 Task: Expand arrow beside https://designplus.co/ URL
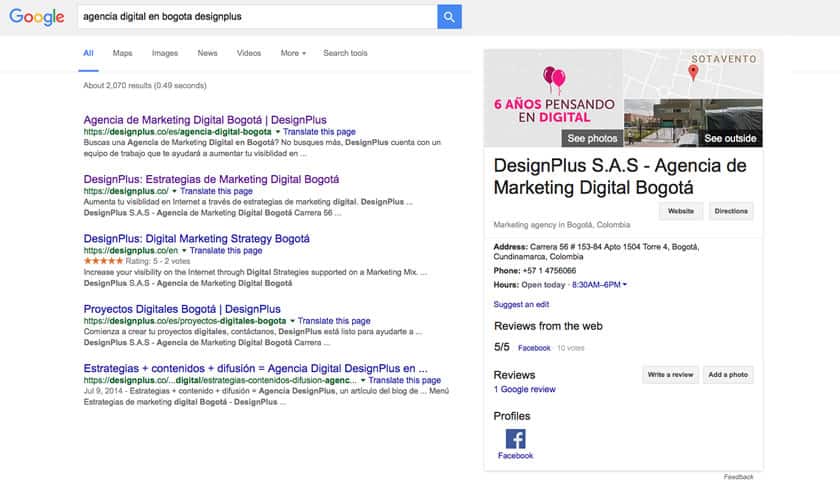tap(174, 191)
